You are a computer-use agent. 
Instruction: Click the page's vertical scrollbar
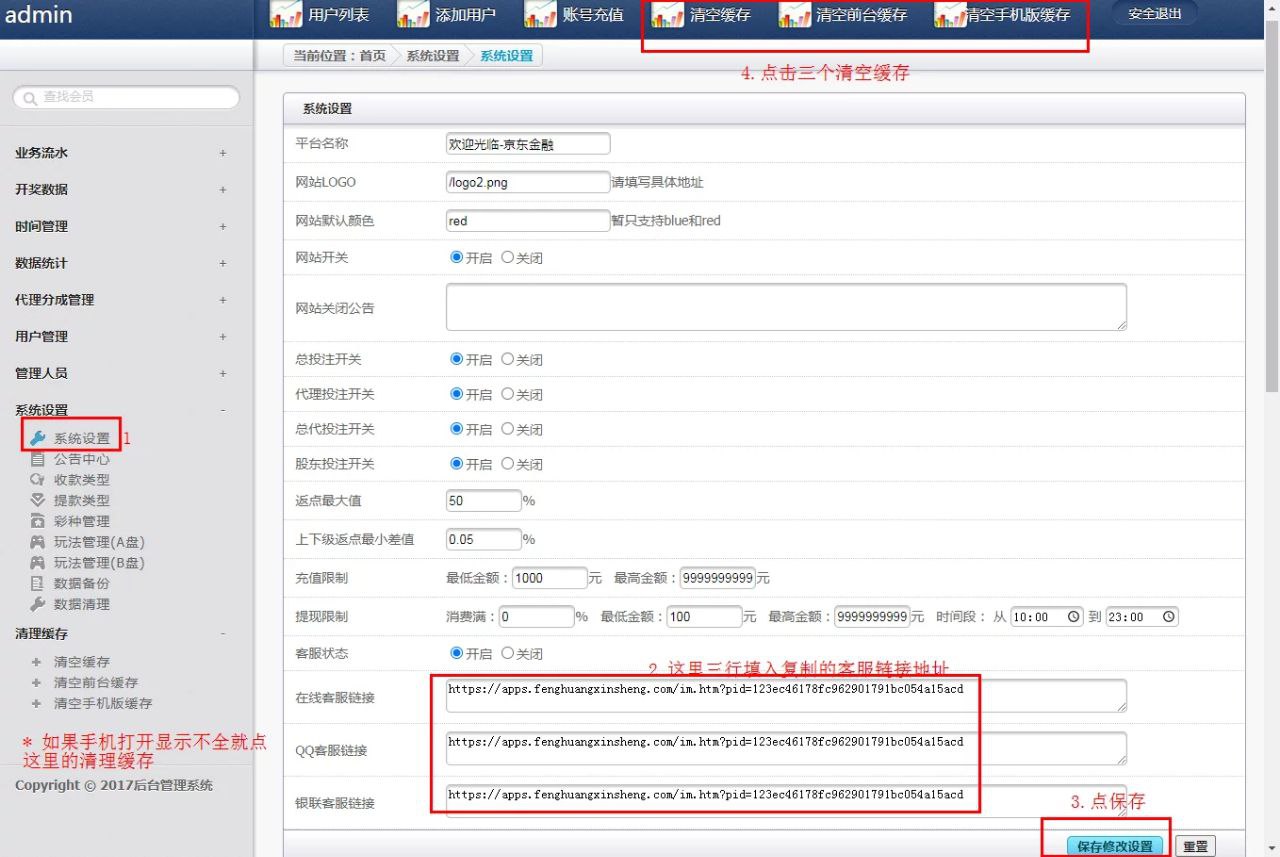[1272, 200]
